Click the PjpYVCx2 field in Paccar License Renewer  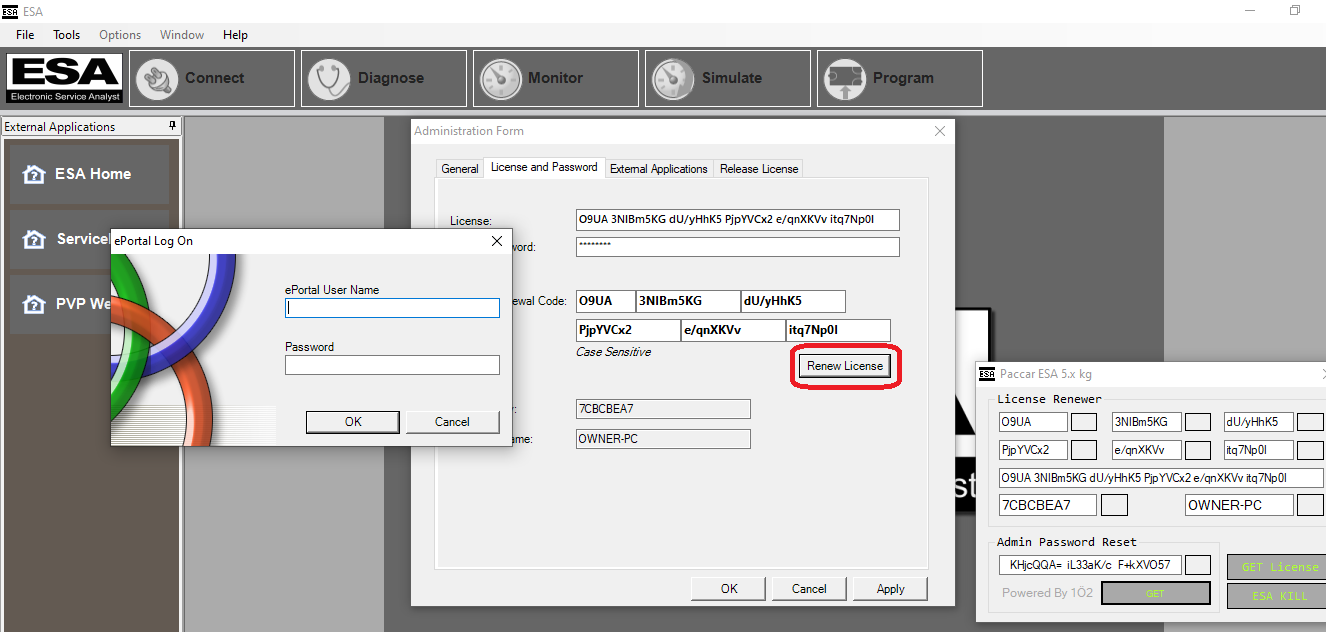pos(1033,450)
